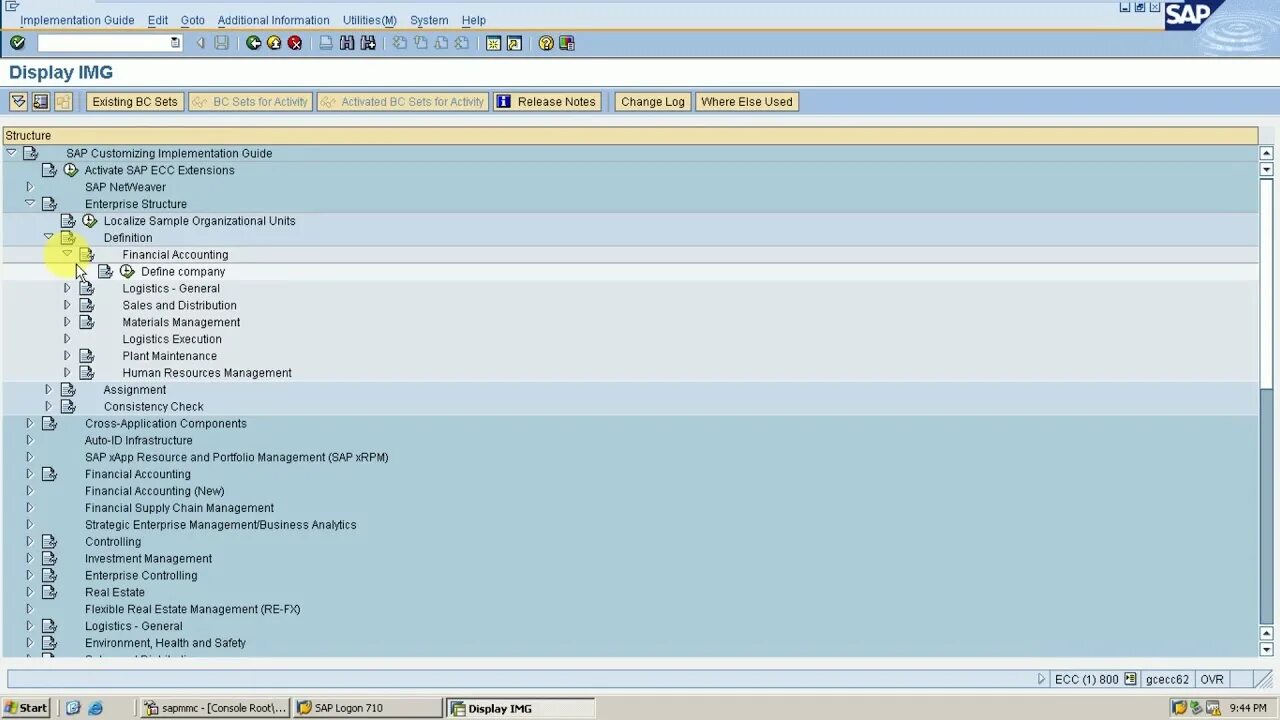Collapse the Enterprise Structure node

(x=29, y=203)
